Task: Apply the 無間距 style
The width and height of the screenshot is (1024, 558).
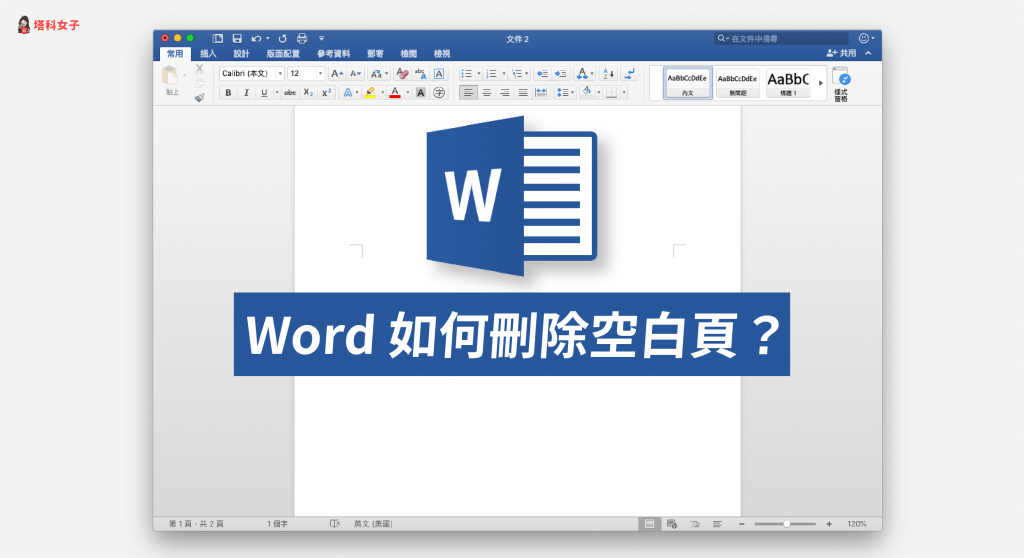Action: coord(738,83)
